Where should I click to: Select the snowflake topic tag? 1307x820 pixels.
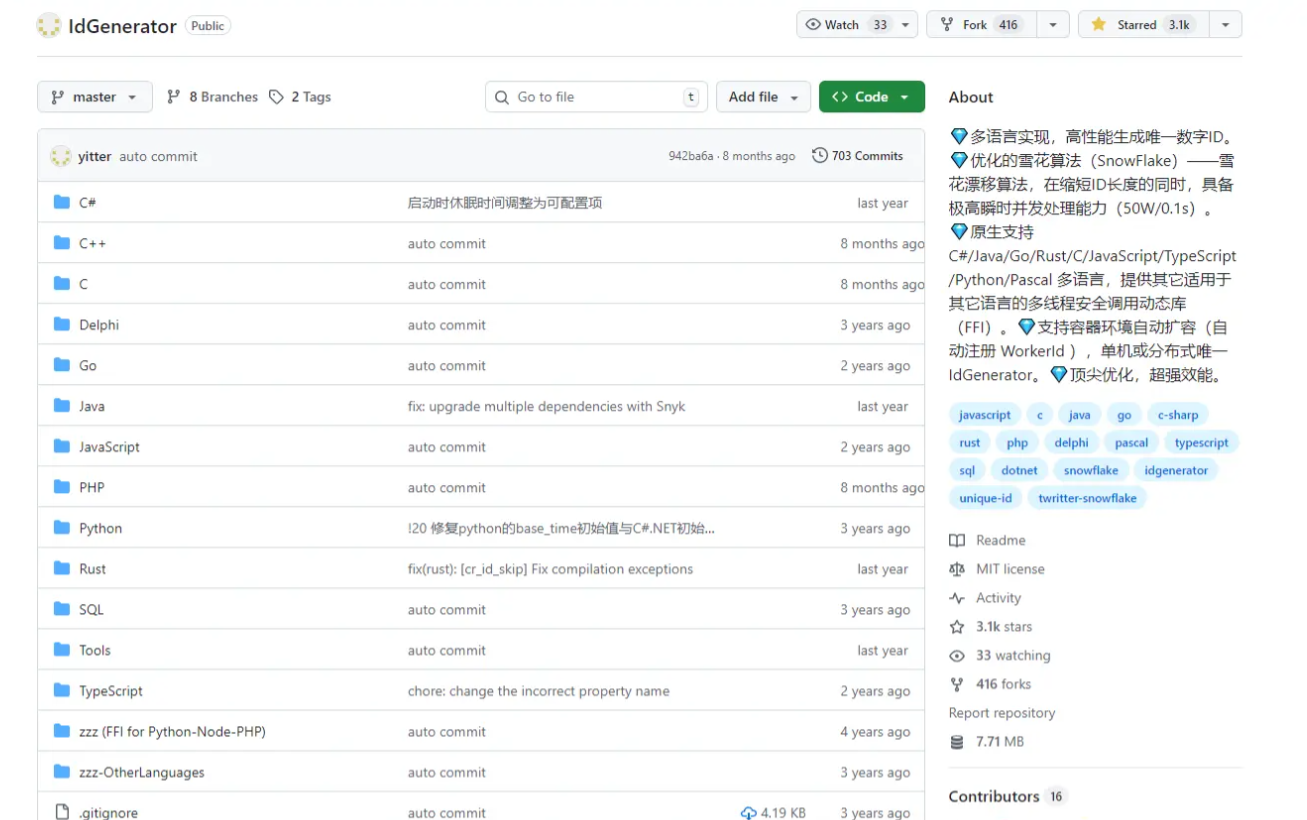[x=1090, y=470]
